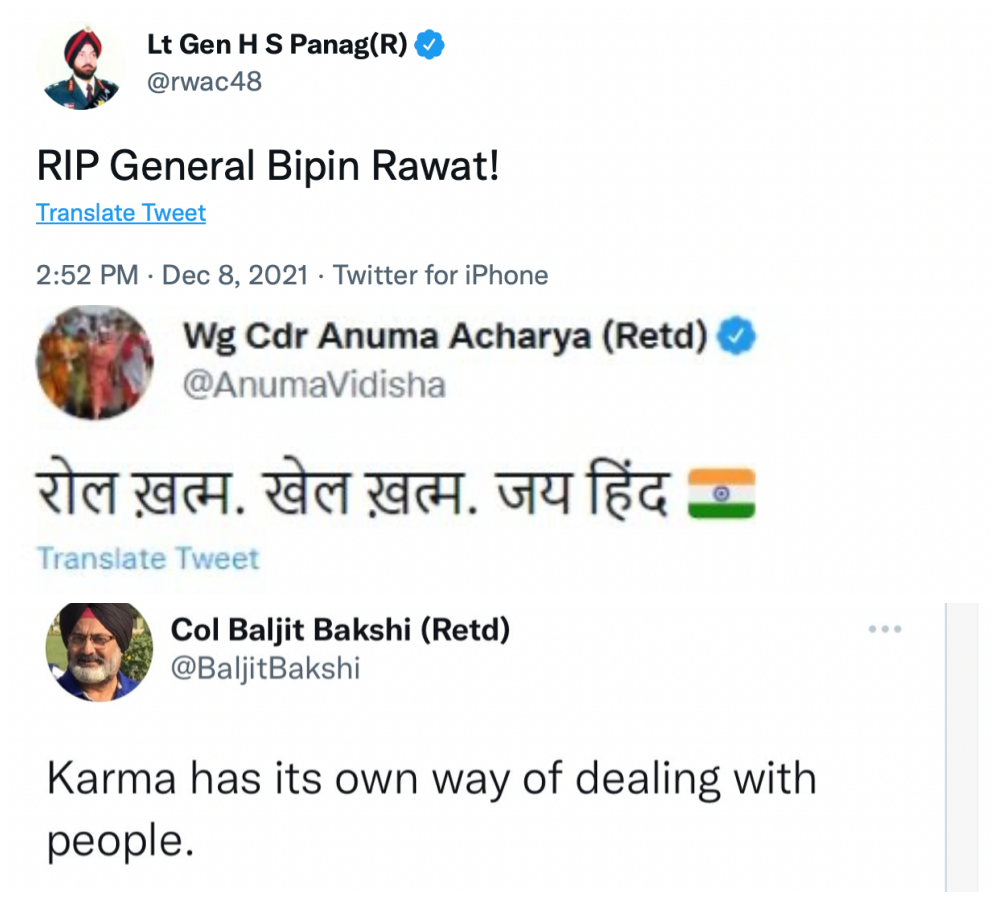Viewport: 1000px width, 900px height.
Task: Open the three-dot more menu on Baljit Bakshi's tweet
Action: pyautogui.click(x=885, y=630)
